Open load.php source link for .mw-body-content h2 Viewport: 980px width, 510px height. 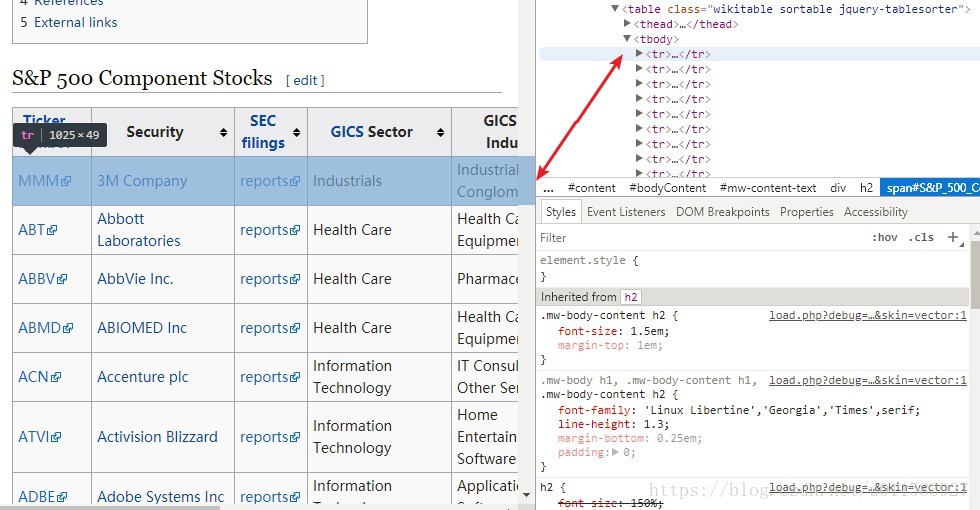868,316
